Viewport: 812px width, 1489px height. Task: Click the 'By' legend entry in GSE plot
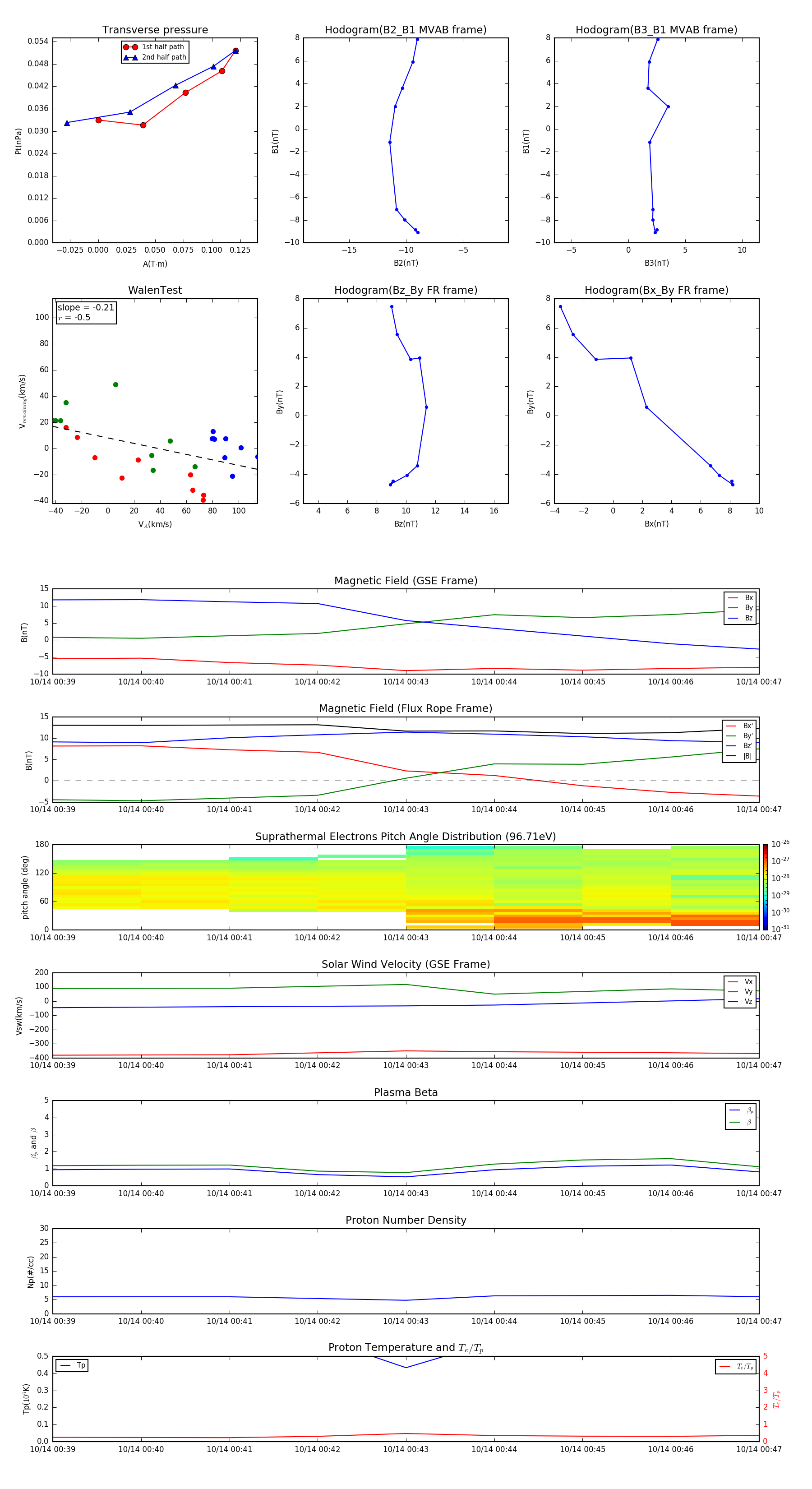tap(740, 607)
